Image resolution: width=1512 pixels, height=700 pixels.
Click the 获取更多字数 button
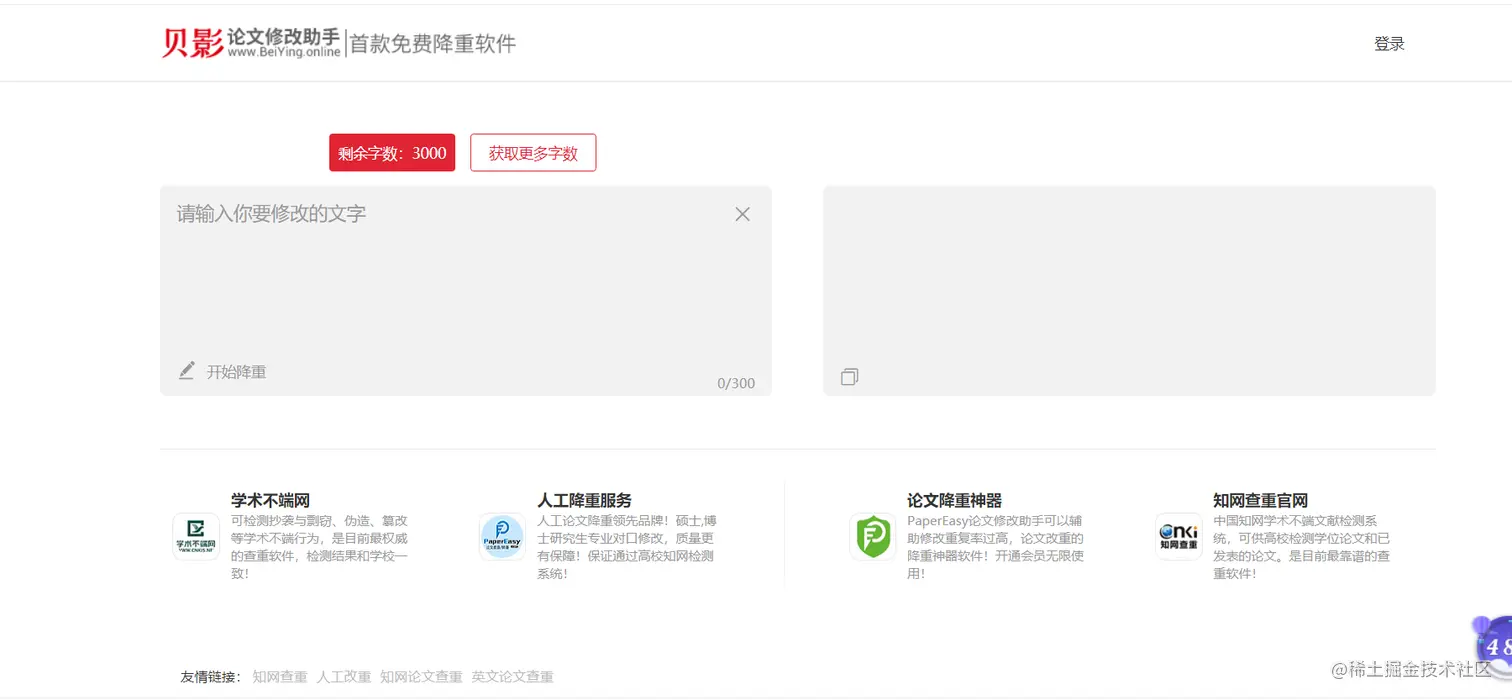(x=533, y=153)
